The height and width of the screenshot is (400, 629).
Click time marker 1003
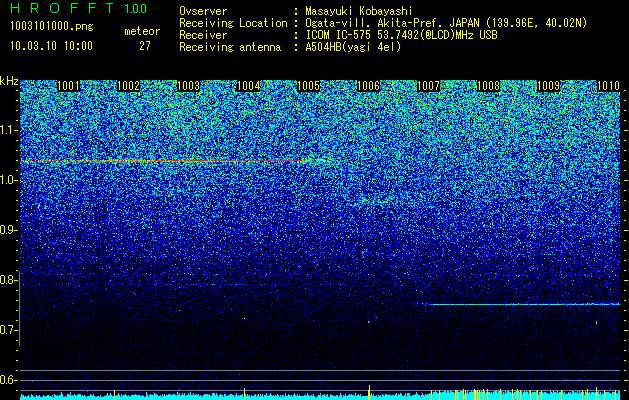(189, 86)
